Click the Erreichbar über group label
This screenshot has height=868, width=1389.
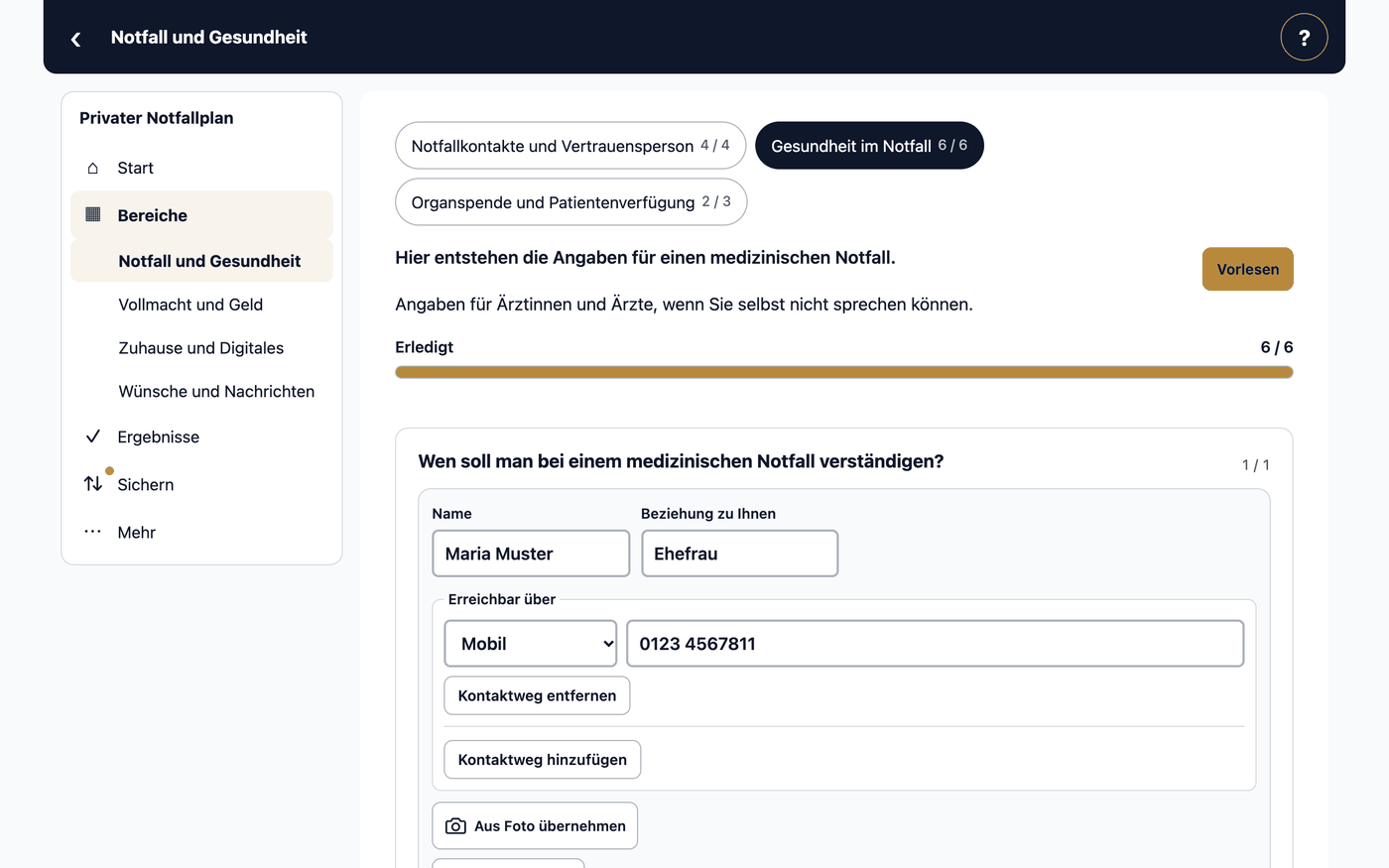click(x=502, y=599)
